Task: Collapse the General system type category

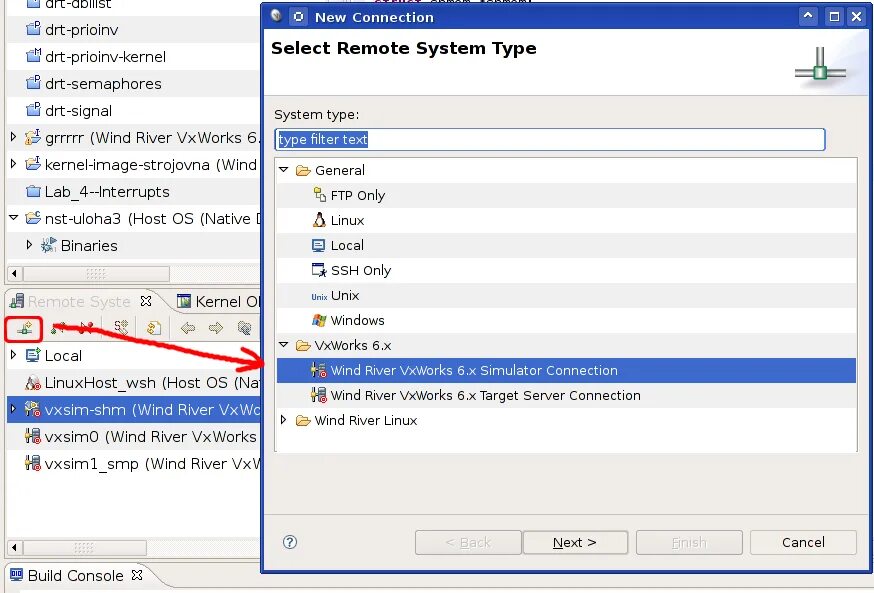Action: [x=284, y=169]
